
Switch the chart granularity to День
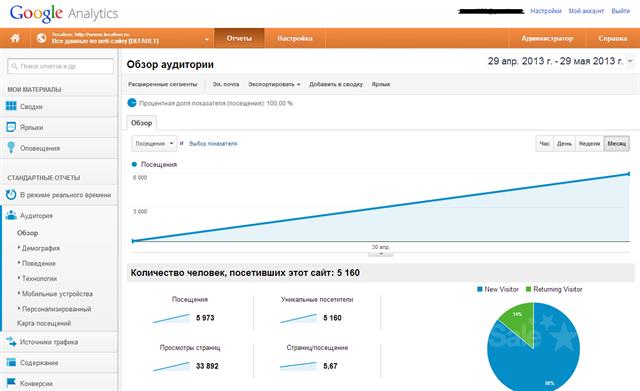pos(564,144)
